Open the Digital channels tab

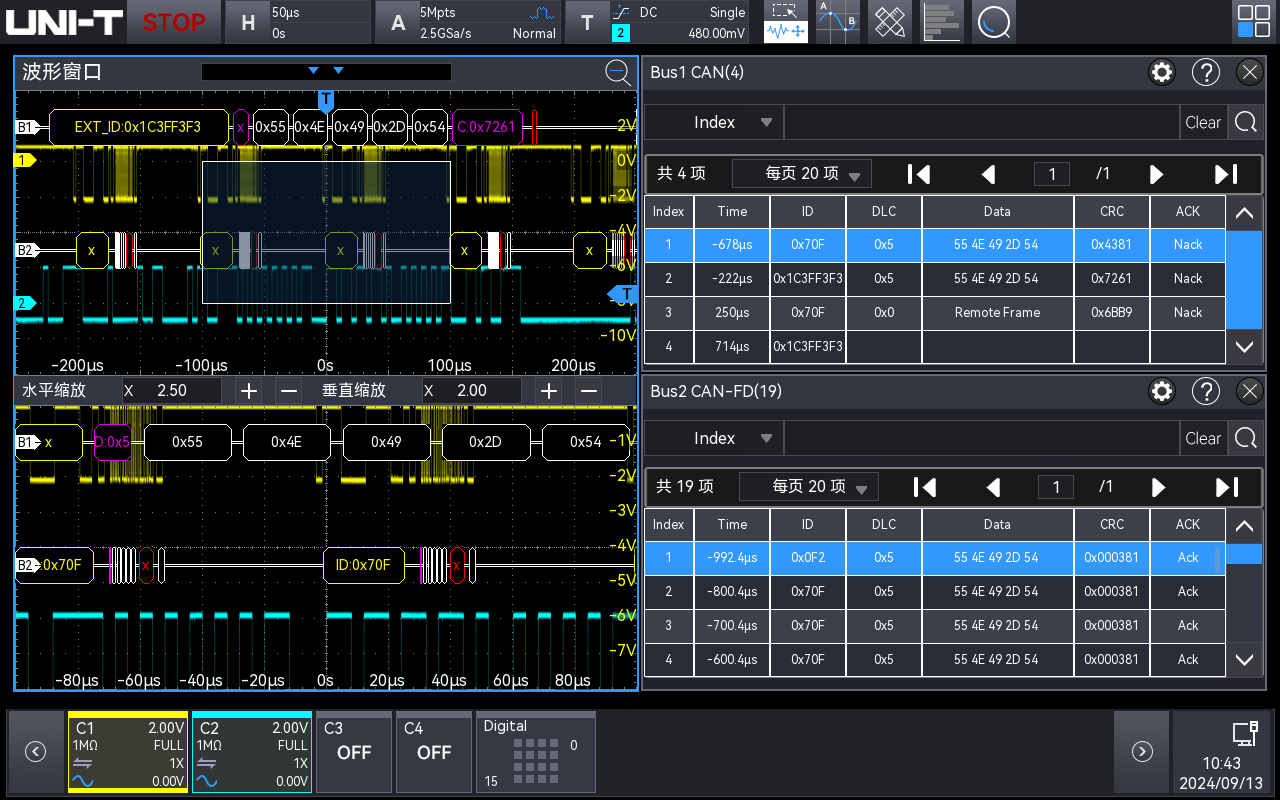pos(535,752)
